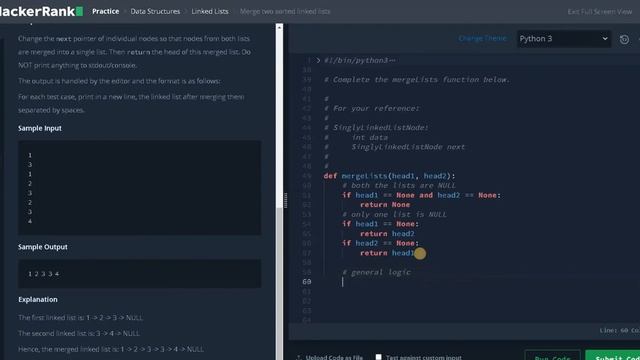The image size is (640, 360).
Task: Click Upload Code as File
Action: pyautogui.click(x=330, y=357)
